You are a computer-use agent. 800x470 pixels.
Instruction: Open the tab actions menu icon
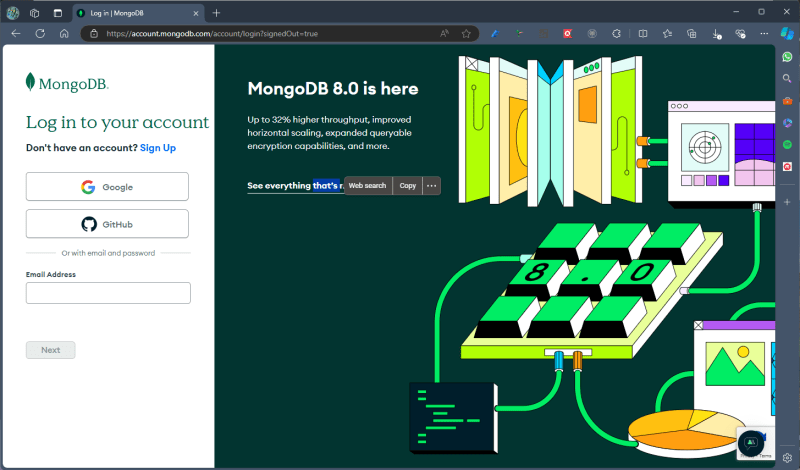pyautogui.click(x=58, y=13)
